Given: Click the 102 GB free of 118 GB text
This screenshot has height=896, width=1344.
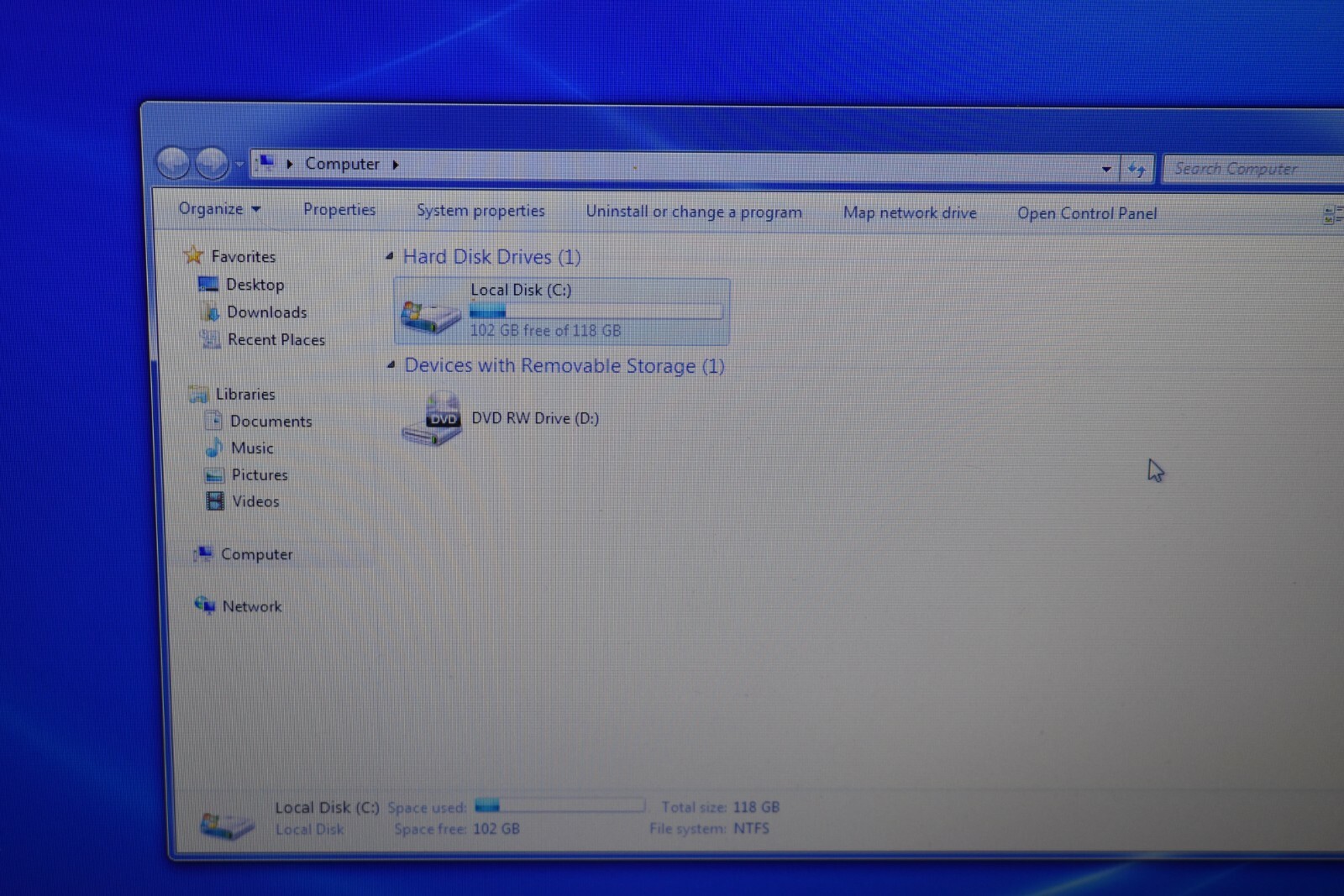Looking at the screenshot, I should 545,330.
